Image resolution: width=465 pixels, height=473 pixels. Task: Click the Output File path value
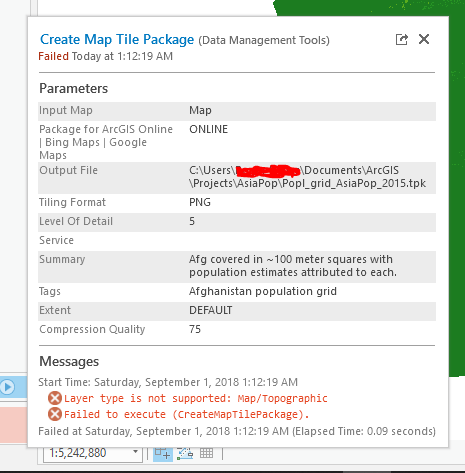[x=307, y=177]
